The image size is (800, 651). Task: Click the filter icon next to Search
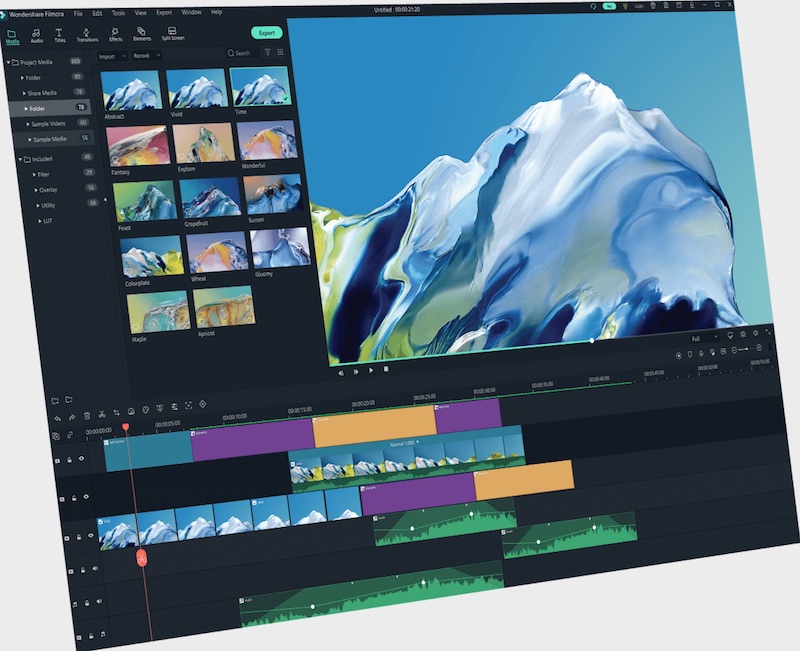267,52
